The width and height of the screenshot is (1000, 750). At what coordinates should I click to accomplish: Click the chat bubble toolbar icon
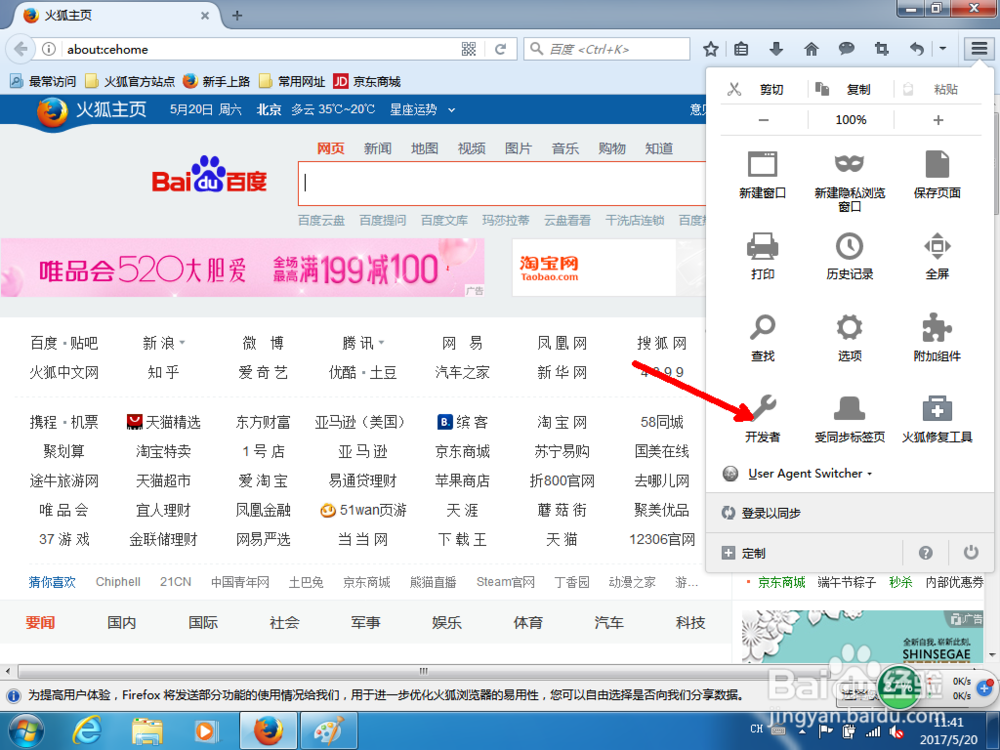(x=846, y=48)
